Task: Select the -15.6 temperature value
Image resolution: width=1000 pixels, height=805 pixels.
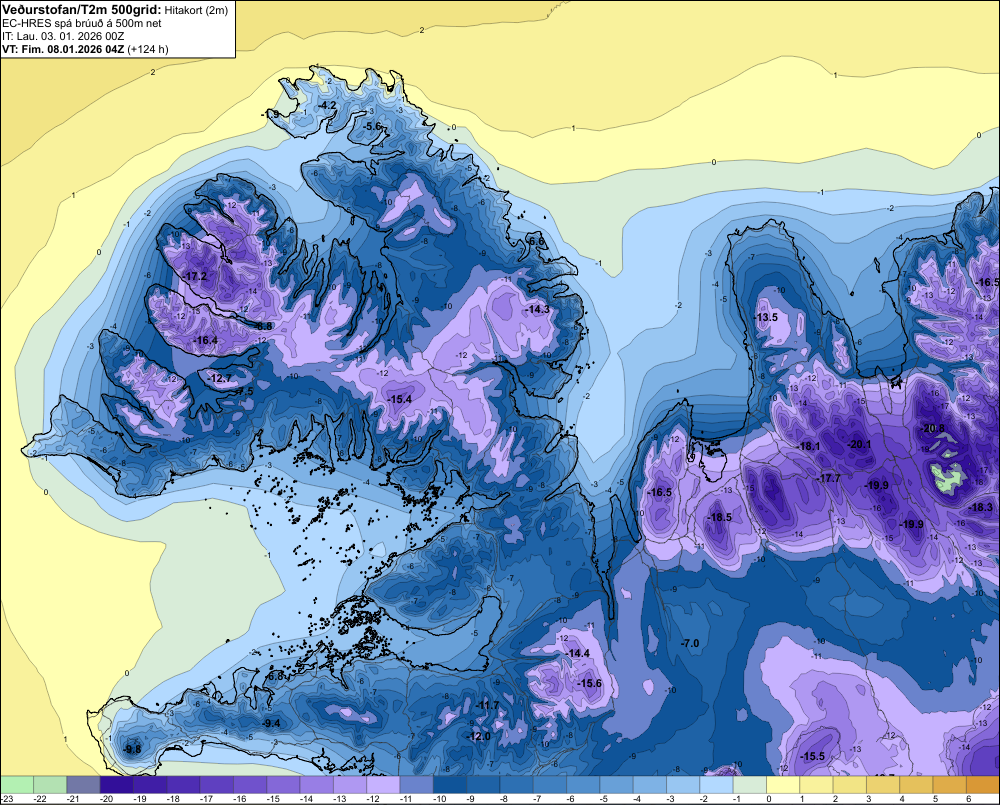Action: [x=590, y=683]
